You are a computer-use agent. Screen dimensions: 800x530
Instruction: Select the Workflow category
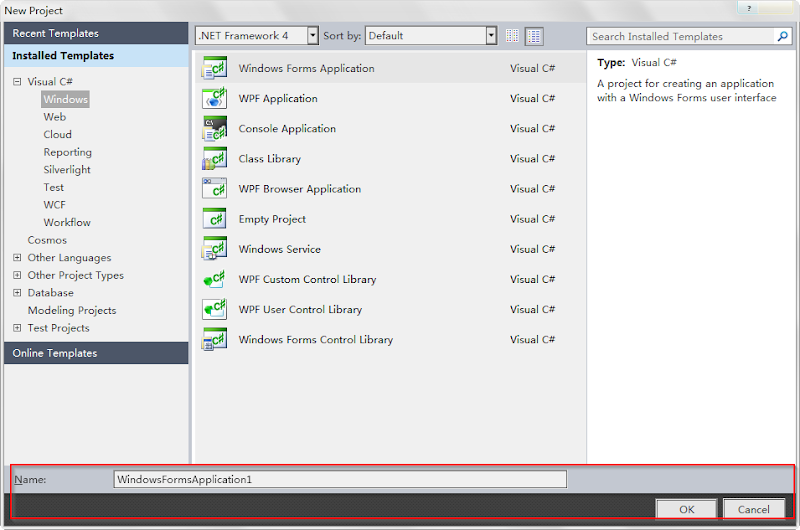click(67, 222)
